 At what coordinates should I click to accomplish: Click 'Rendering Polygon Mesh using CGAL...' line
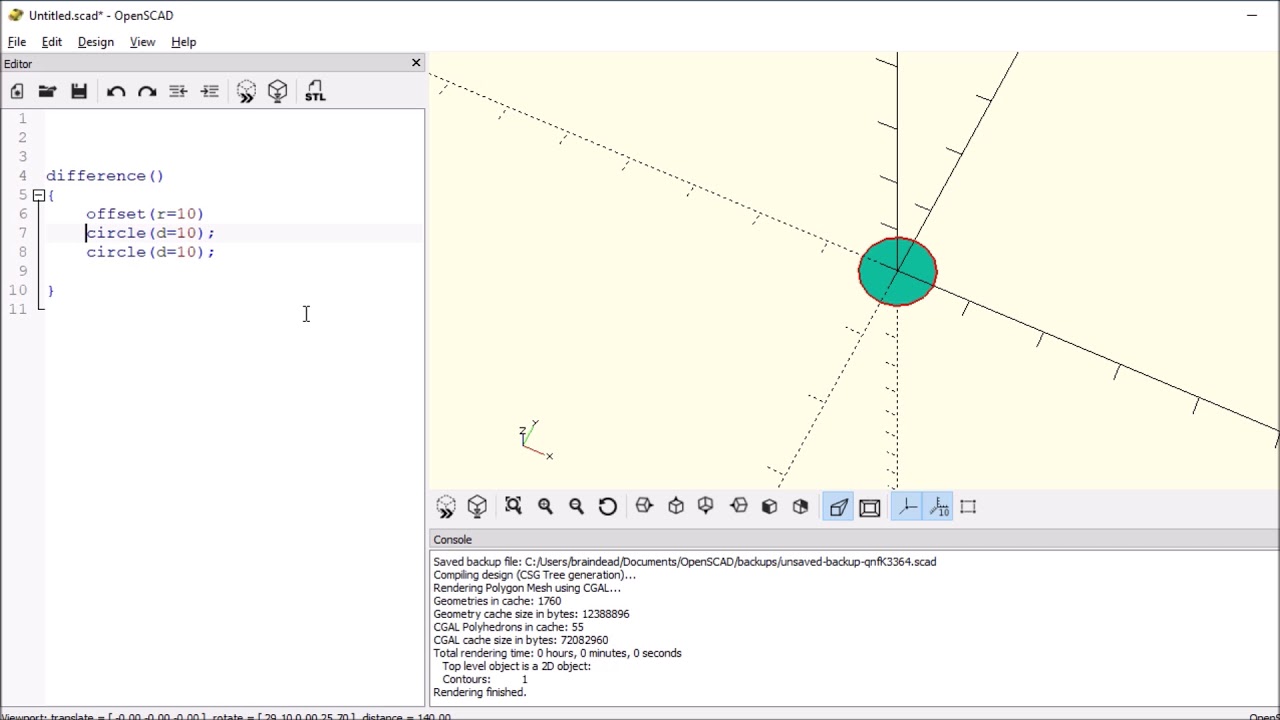pos(527,588)
